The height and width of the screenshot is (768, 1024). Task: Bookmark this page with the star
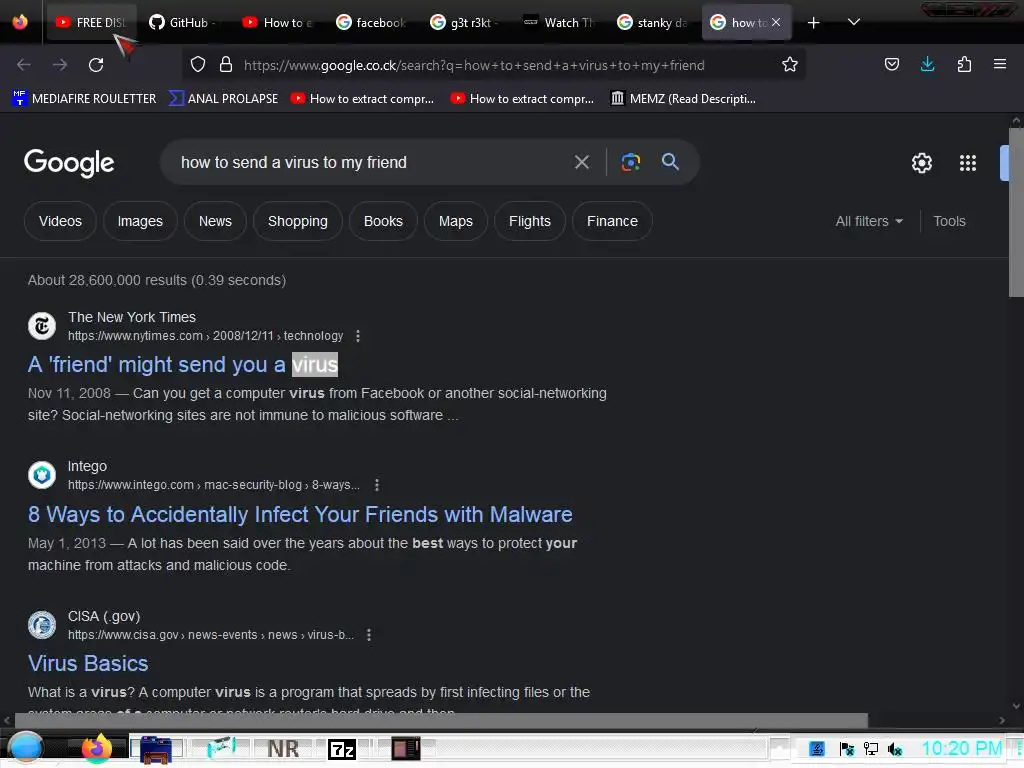pos(790,65)
